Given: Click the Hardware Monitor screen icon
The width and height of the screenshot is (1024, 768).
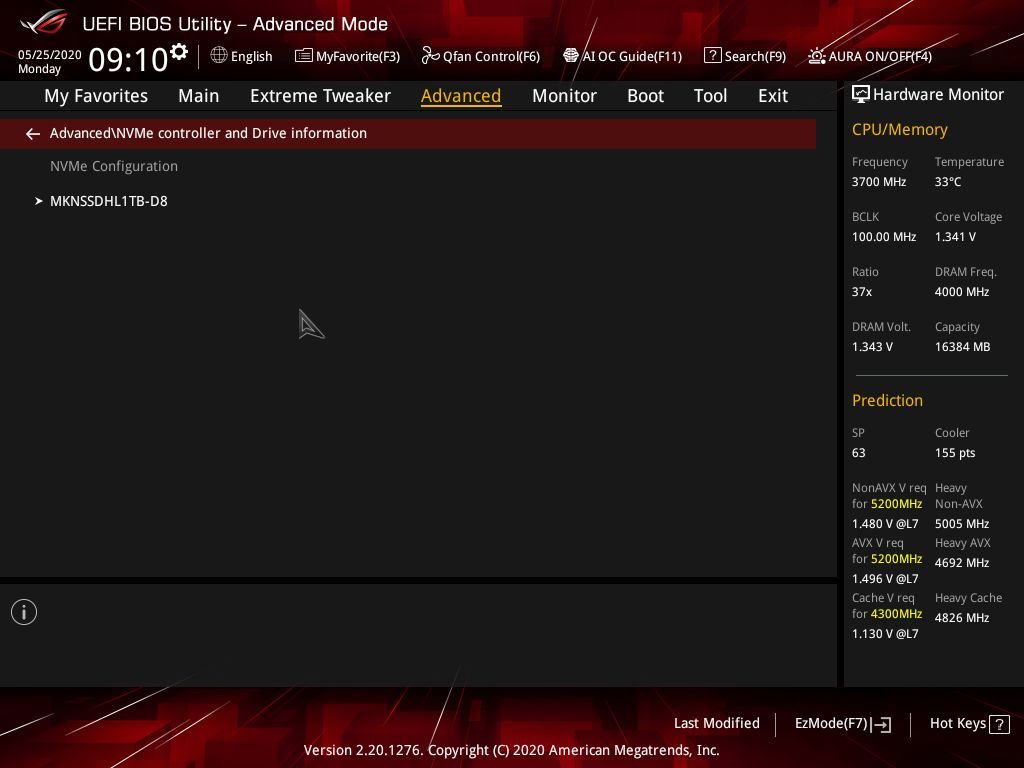Looking at the screenshot, I should point(861,95).
